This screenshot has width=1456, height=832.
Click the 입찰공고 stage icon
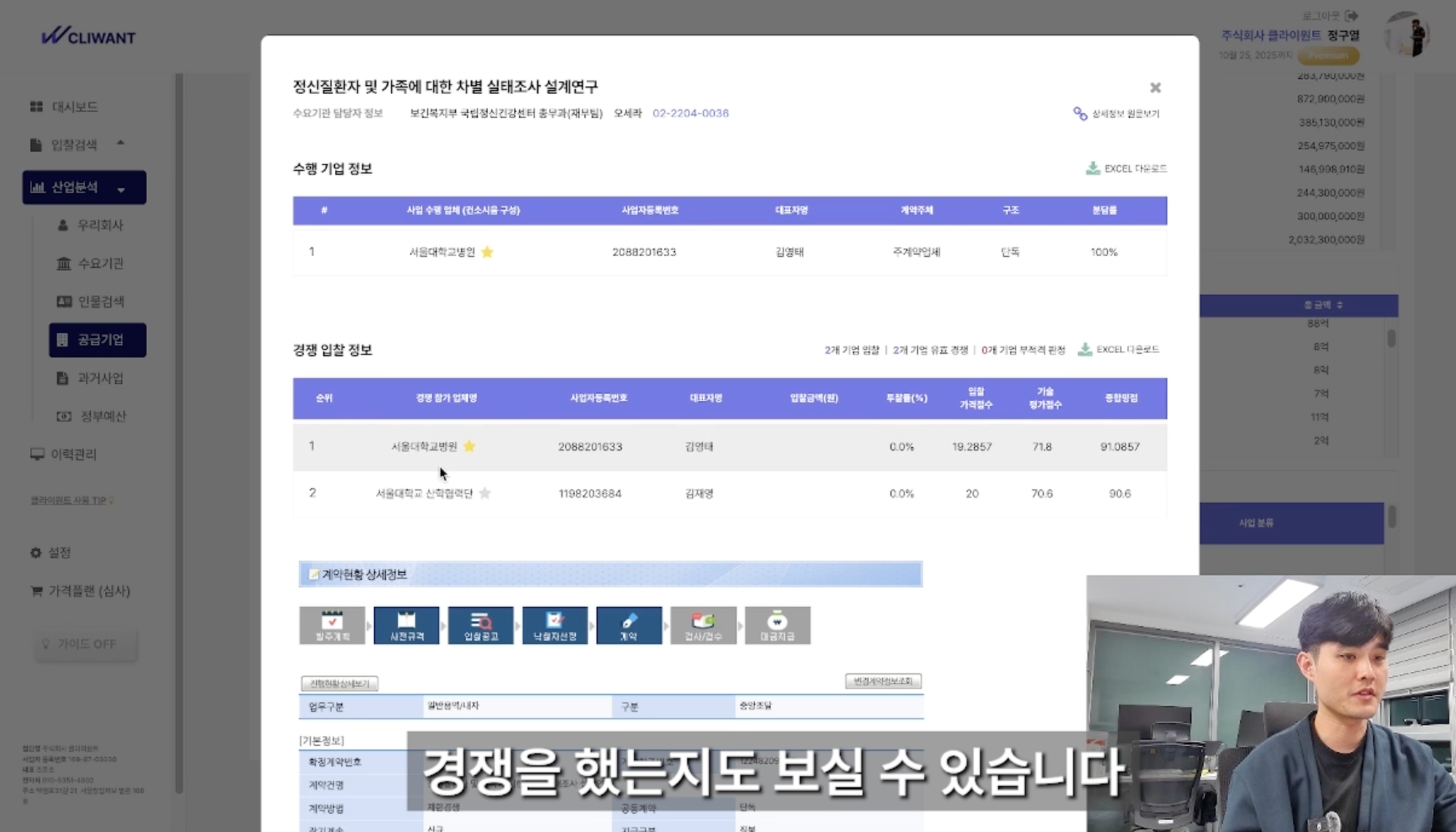480,625
